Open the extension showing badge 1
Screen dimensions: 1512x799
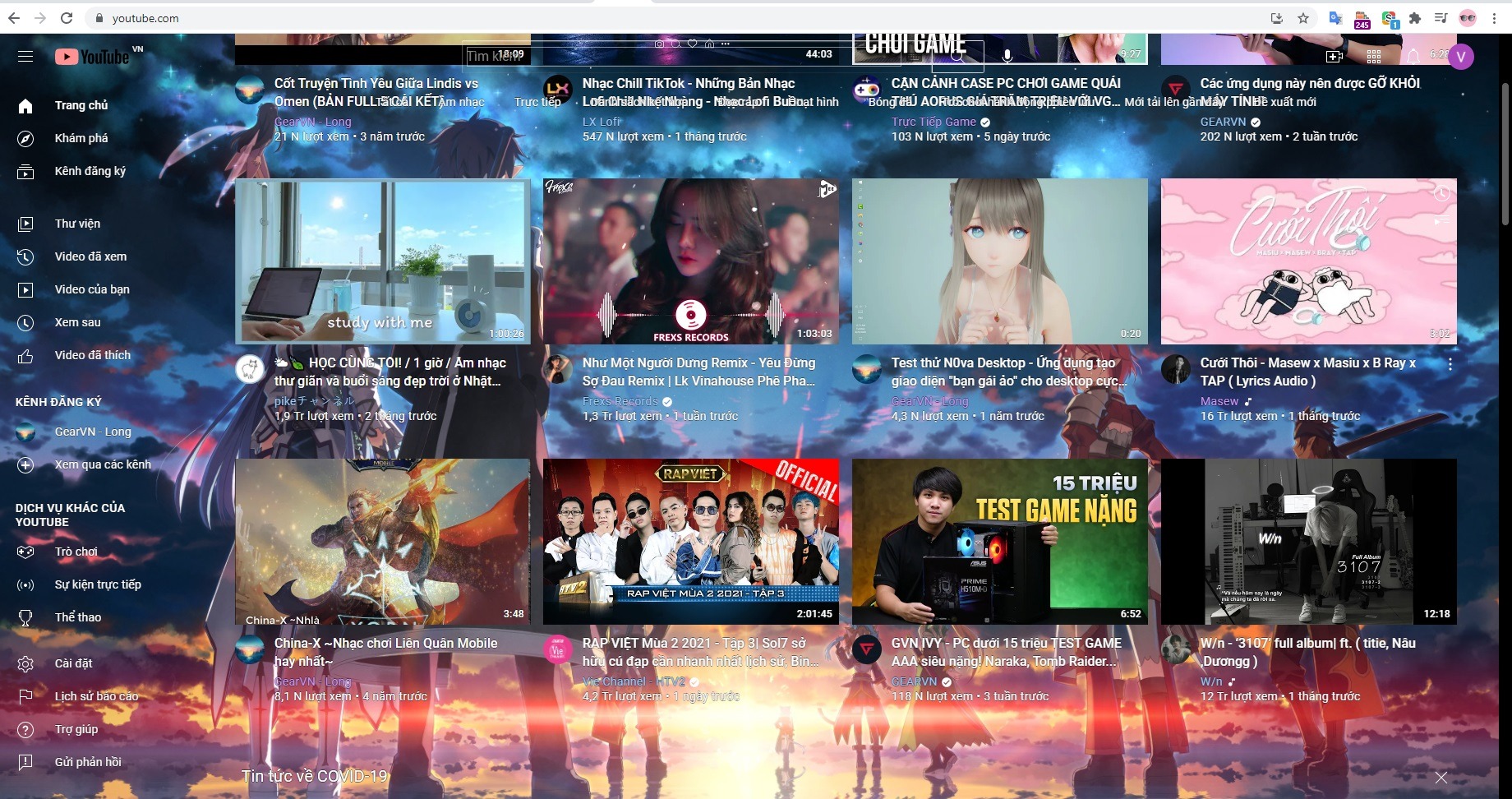1390,19
